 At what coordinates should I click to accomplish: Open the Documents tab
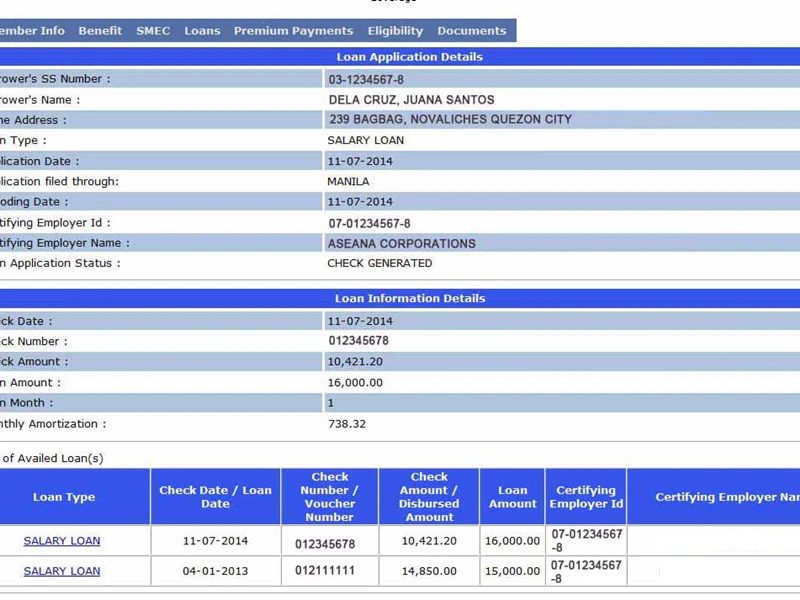[471, 31]
